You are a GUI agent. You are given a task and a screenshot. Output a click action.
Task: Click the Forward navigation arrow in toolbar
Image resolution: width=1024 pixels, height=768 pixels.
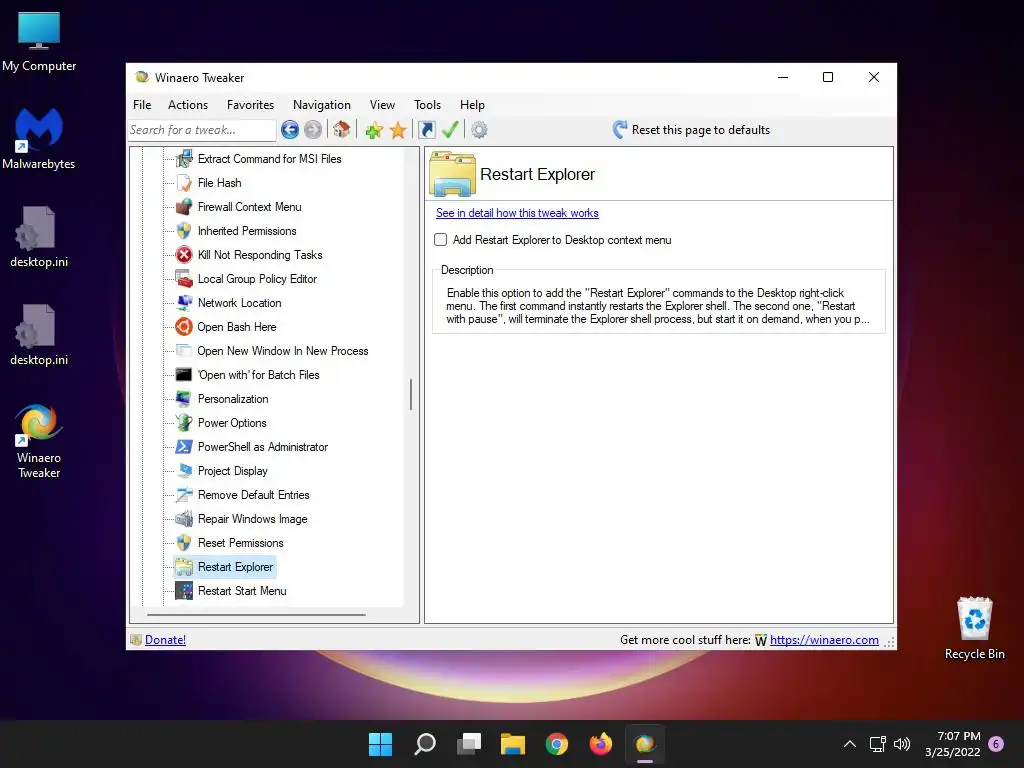point(313,130)
